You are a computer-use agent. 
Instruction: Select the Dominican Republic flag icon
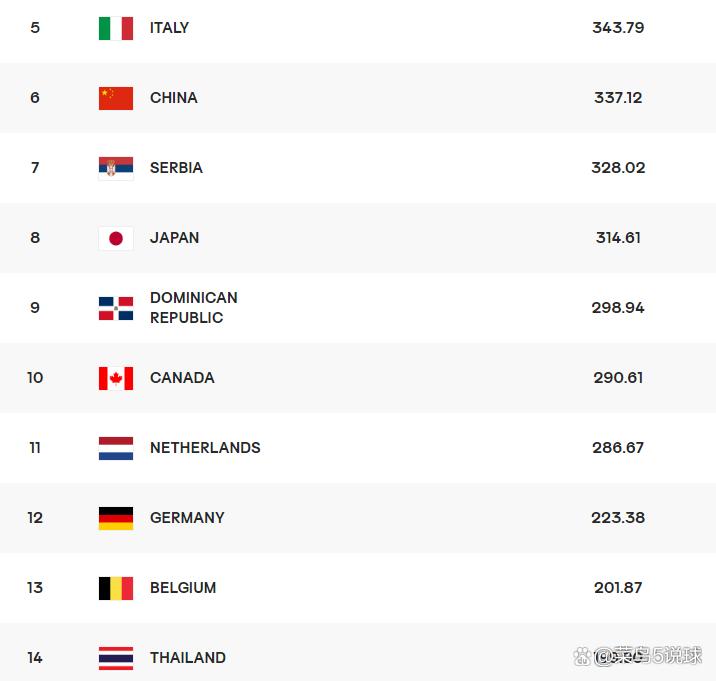coord(116,308)
